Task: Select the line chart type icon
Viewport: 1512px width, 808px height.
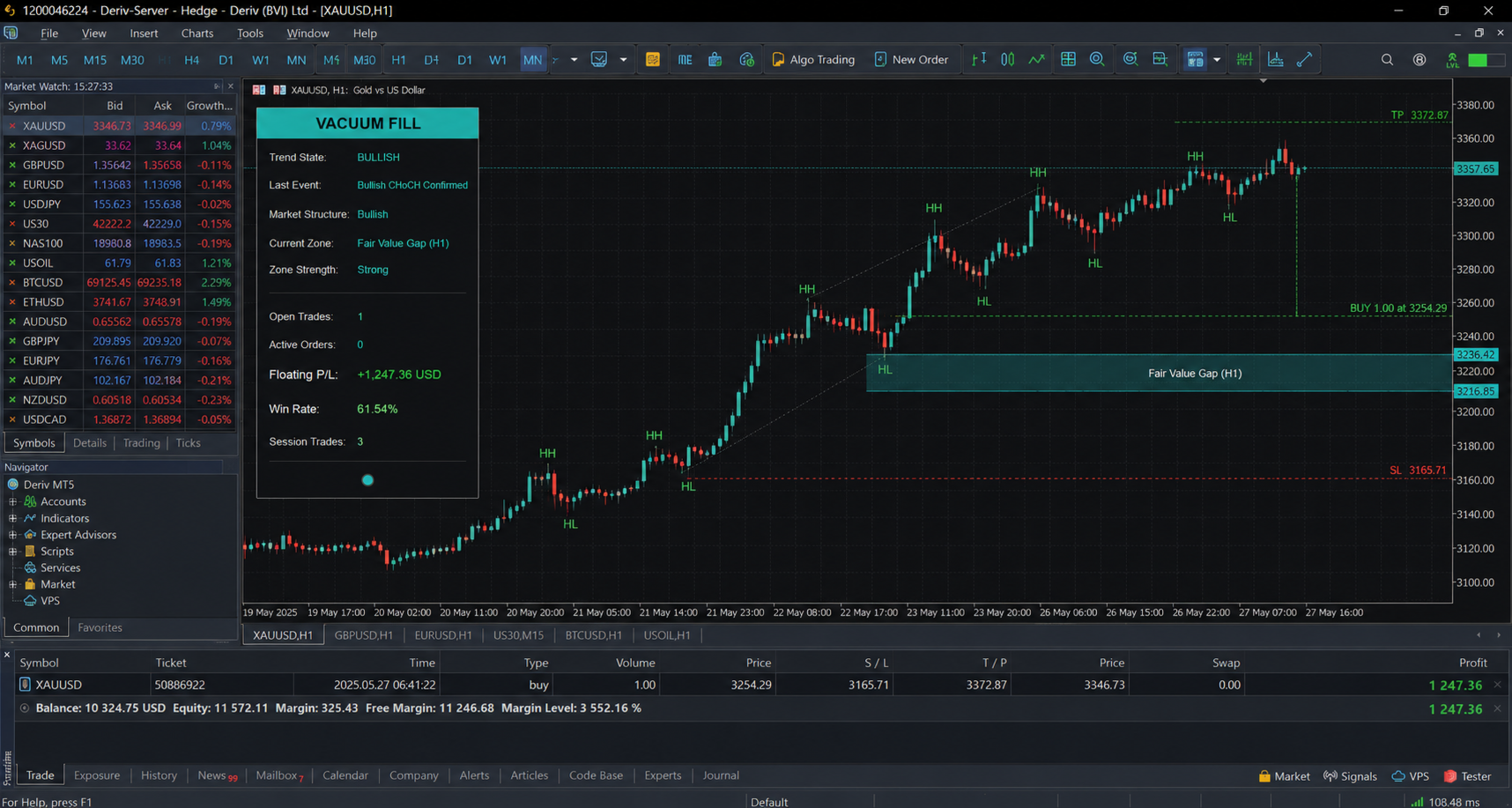Action: [1037, 59]
